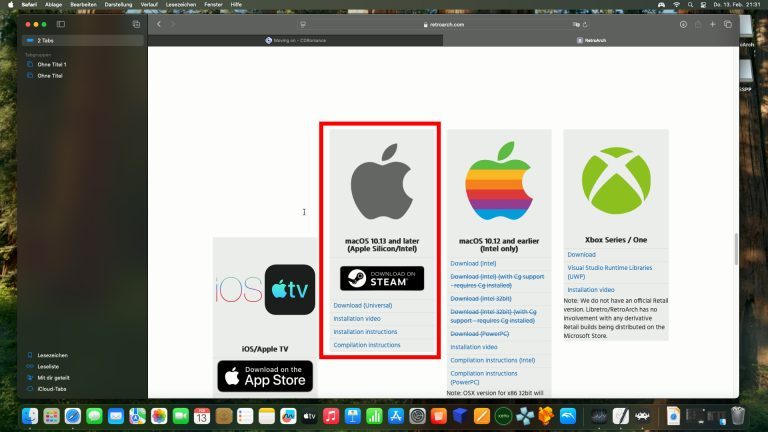Click the new tab group icon
Image resolution: width=768 pixels, height=432 pixels.
136,24
